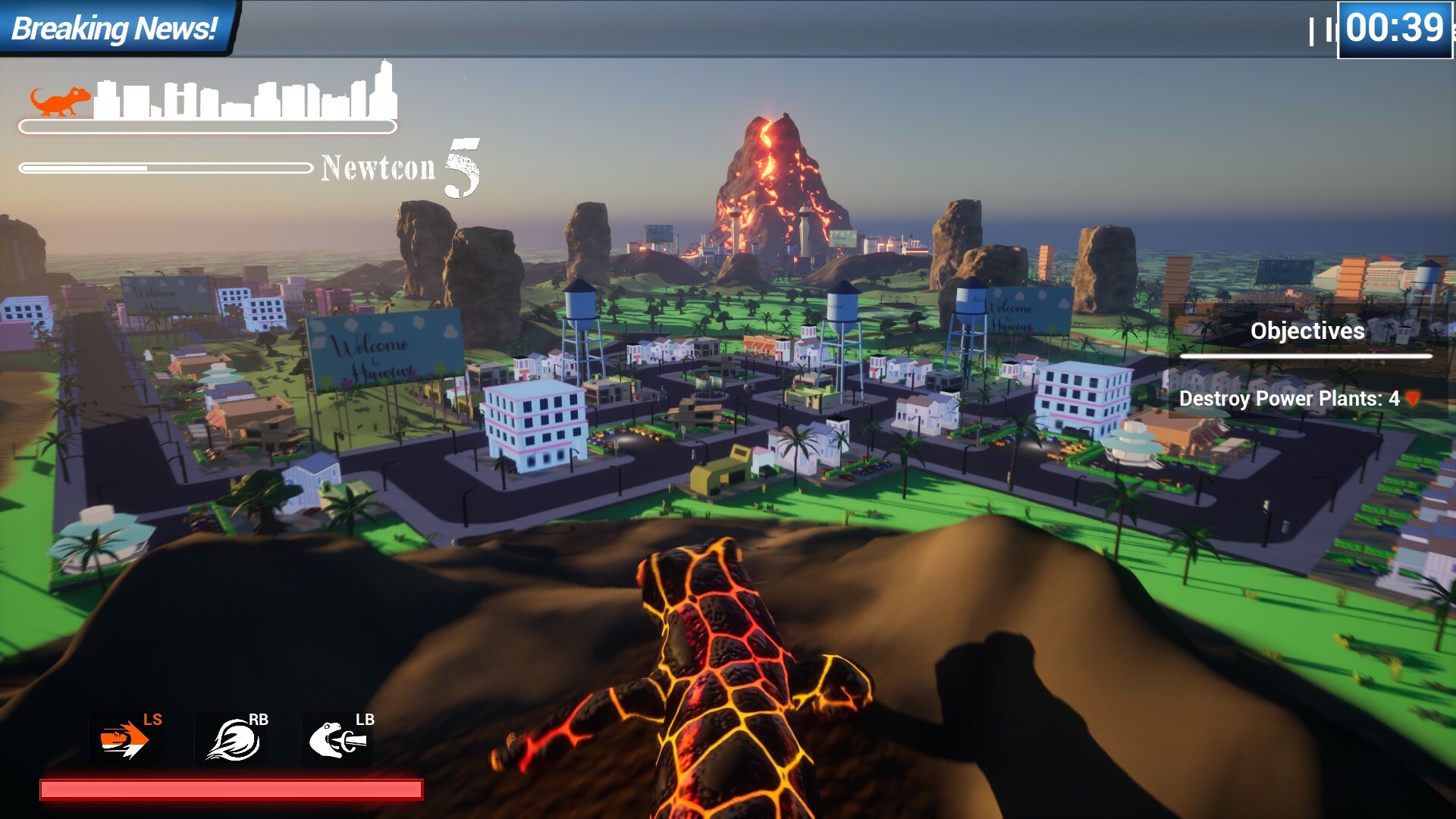Switch to the Objectives tab
This screenshot has height=819, width=1456.
click(1307, 331)
